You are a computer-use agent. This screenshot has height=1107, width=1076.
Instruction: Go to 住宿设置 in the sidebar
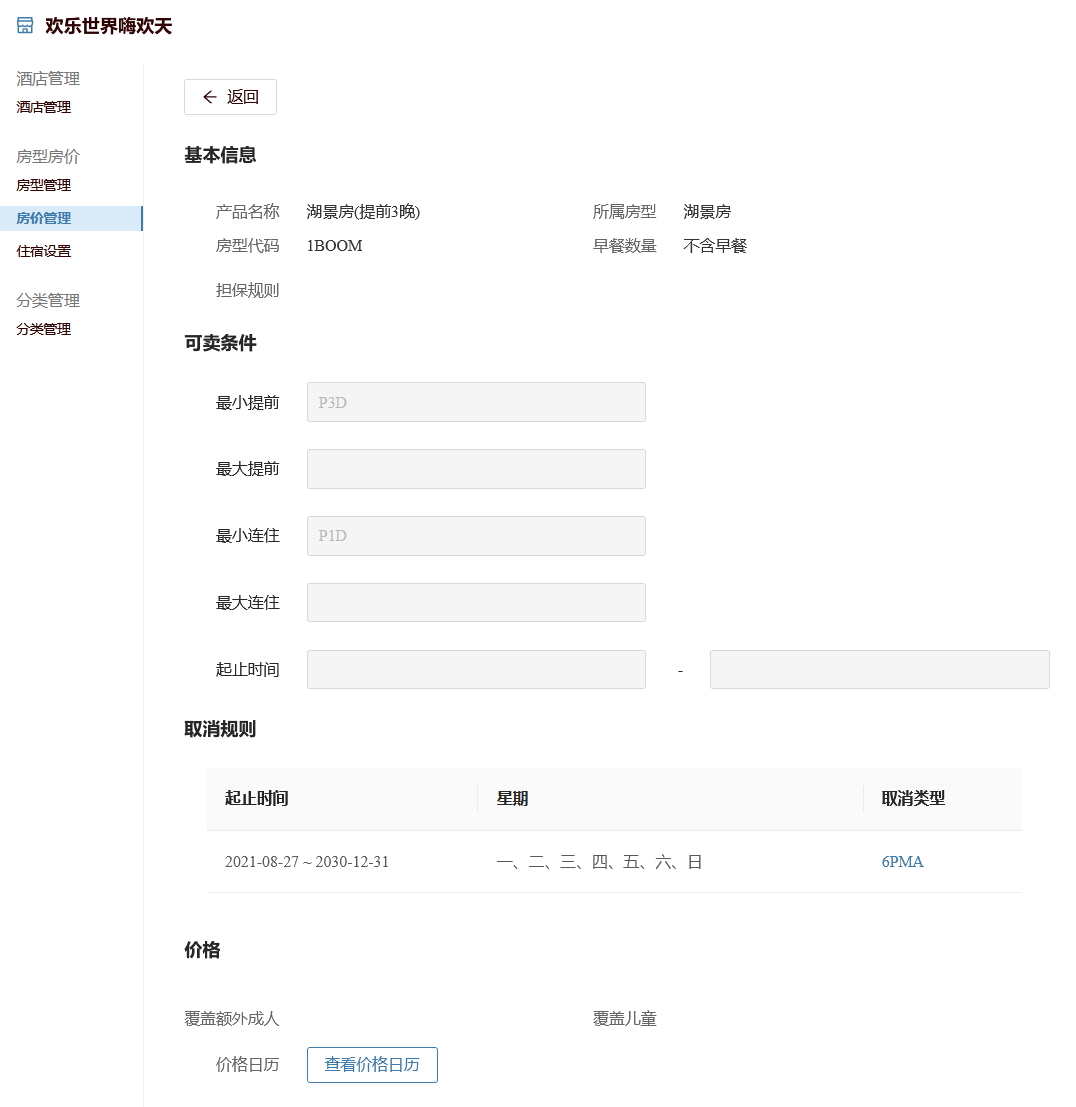tap(44, 251)
